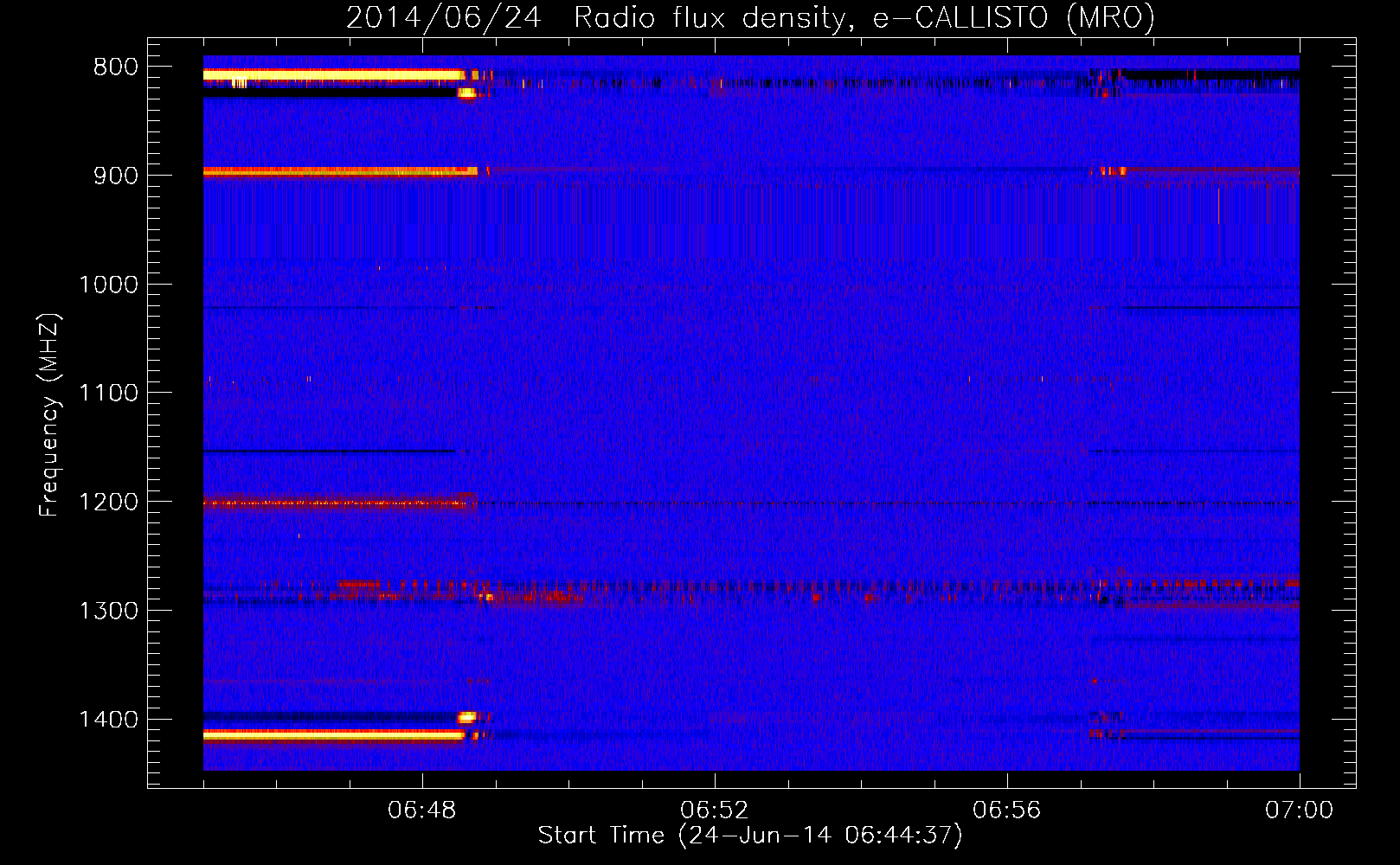The image size is (1400, 865).
Task: Click the 06:48 time tick label
Action: [x=422, y=811]
